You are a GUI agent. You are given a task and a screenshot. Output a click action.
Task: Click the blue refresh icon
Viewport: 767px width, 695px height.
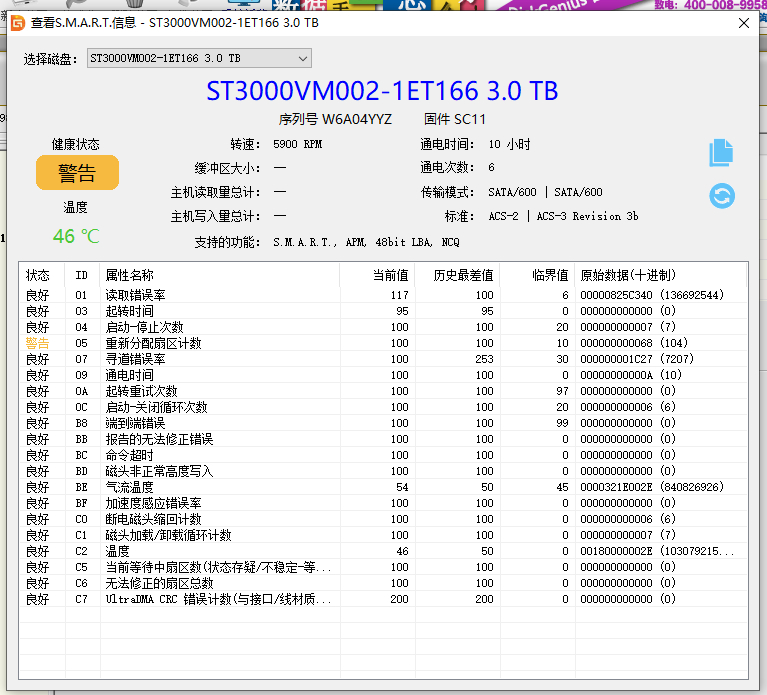(x=722, y=196)
